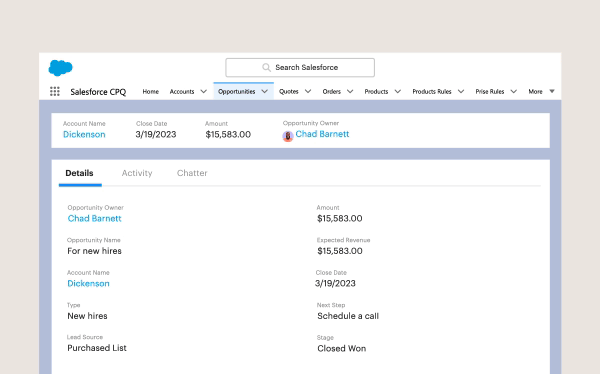The width and height of the screenshot is (600, 374).
Task: Switch to the Details tab
Action: (x=79, y=173)
